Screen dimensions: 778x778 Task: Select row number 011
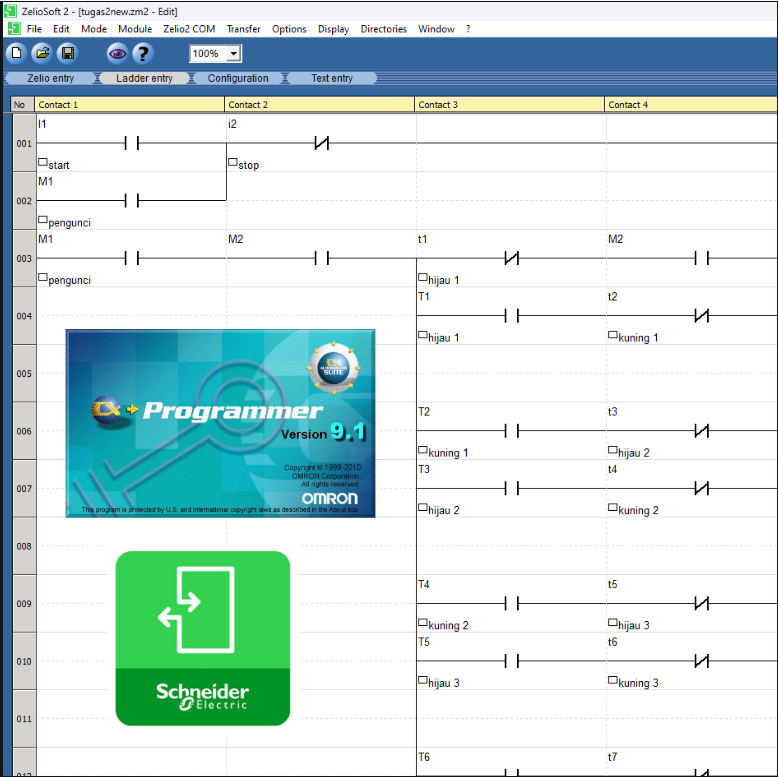point(24,718)
